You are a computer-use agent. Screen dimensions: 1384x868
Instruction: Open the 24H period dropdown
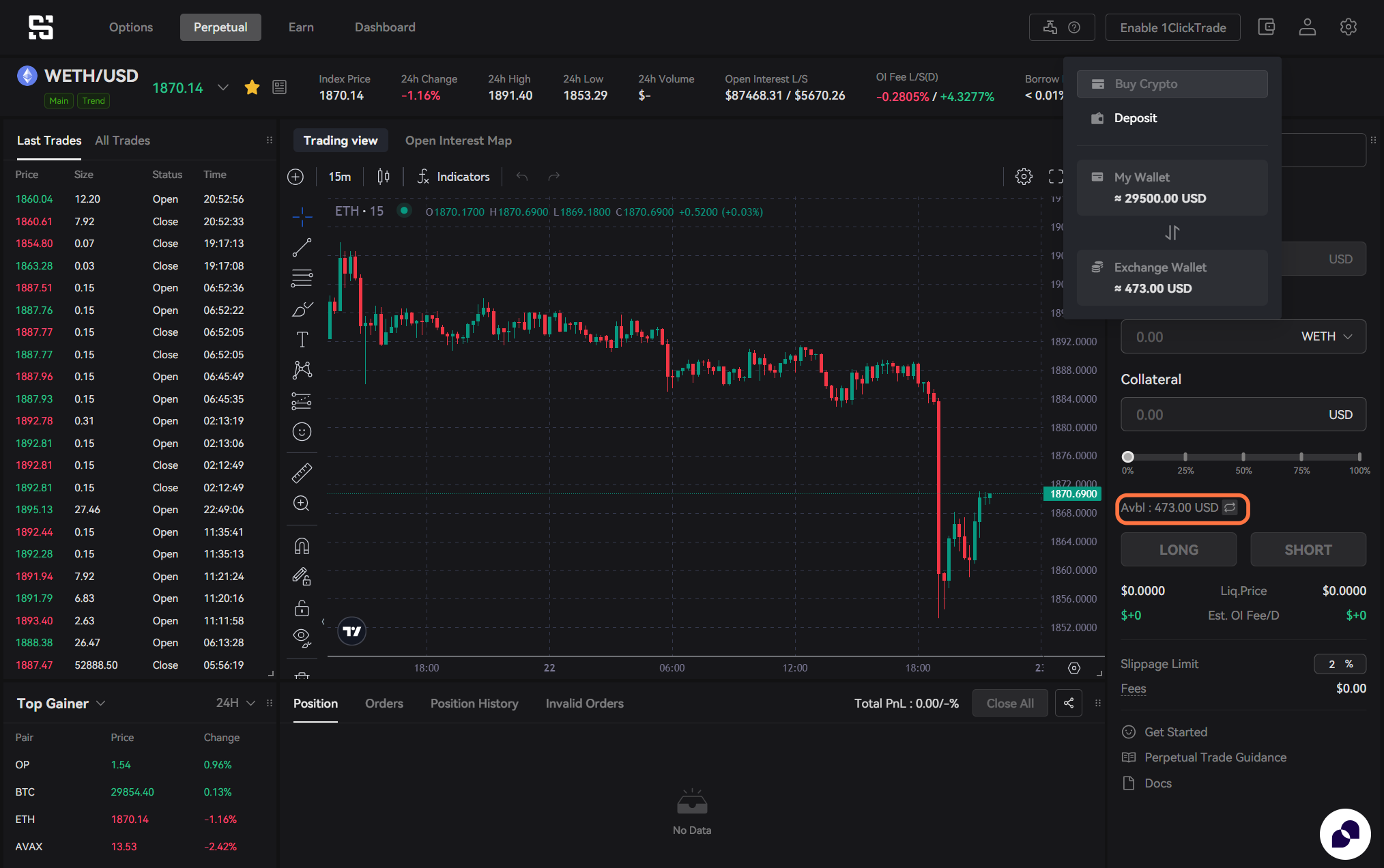(x=235, y=703)
